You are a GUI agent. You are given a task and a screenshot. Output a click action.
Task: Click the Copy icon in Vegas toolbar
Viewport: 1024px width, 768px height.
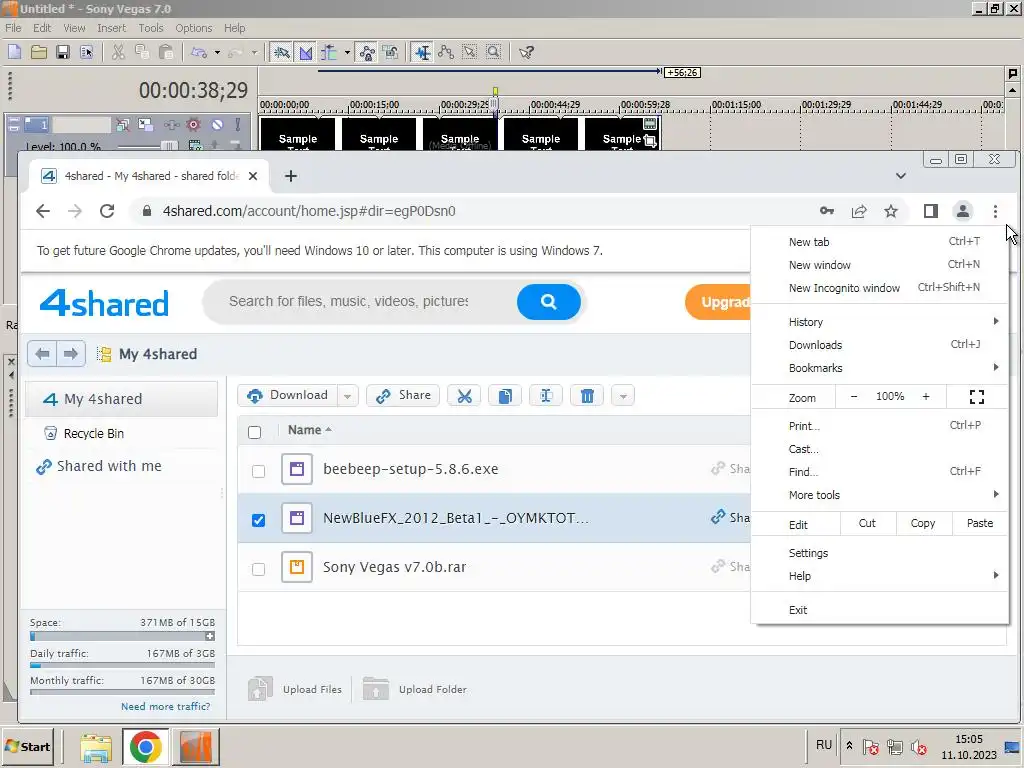[x=142, y=52]
